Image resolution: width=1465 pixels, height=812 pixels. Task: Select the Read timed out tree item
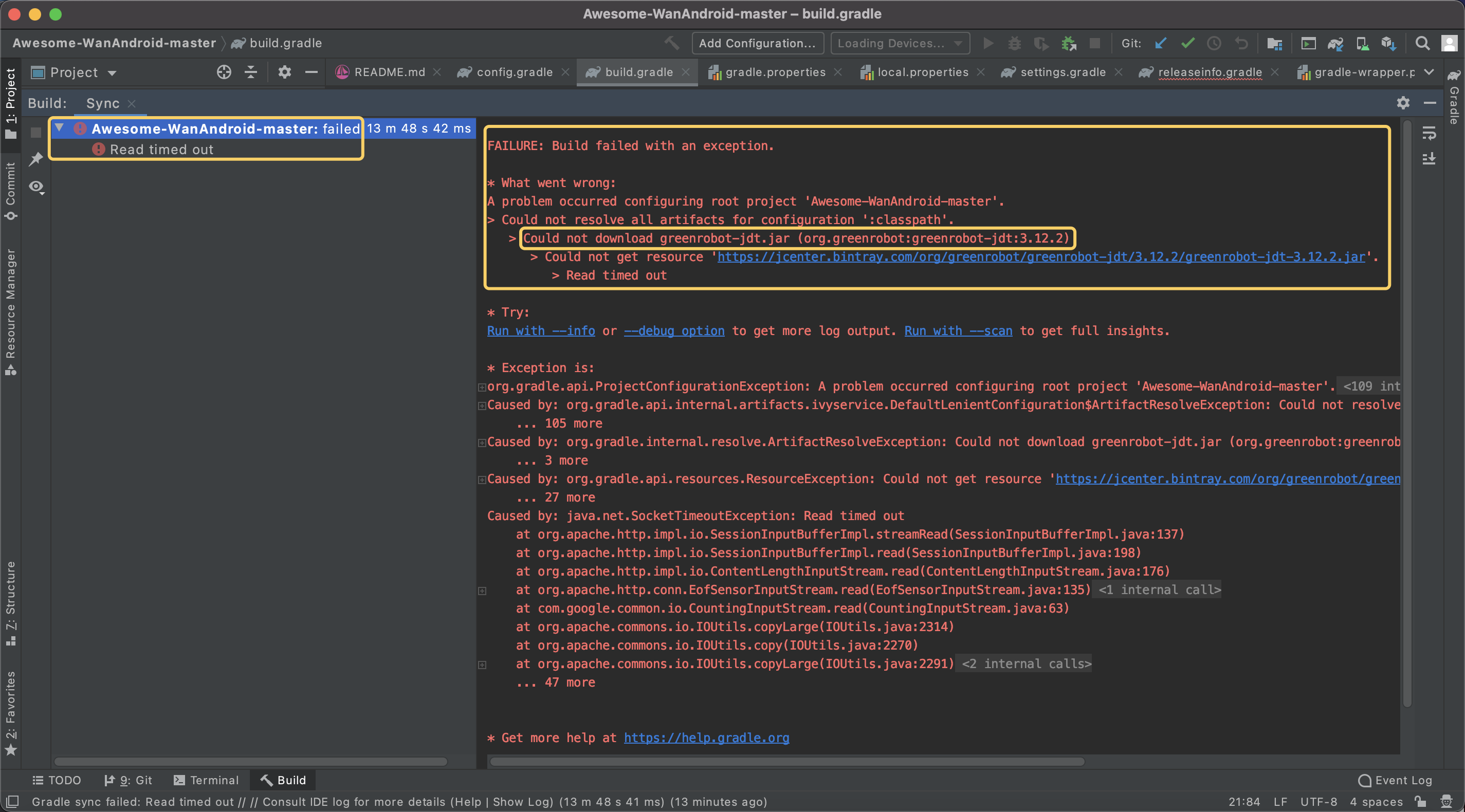point(161,150)
